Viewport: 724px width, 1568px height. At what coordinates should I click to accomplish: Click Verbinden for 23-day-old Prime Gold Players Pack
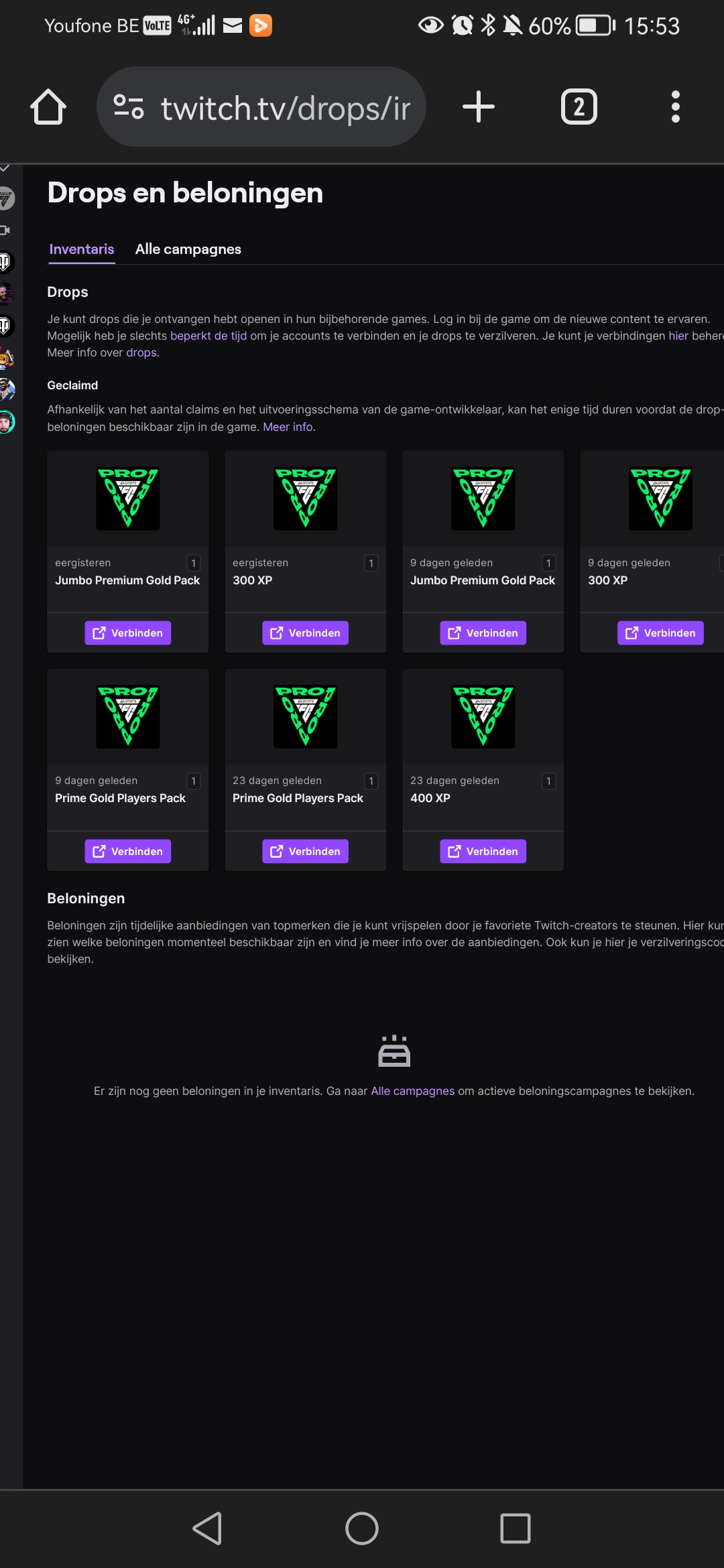click(x=305, y=852)
